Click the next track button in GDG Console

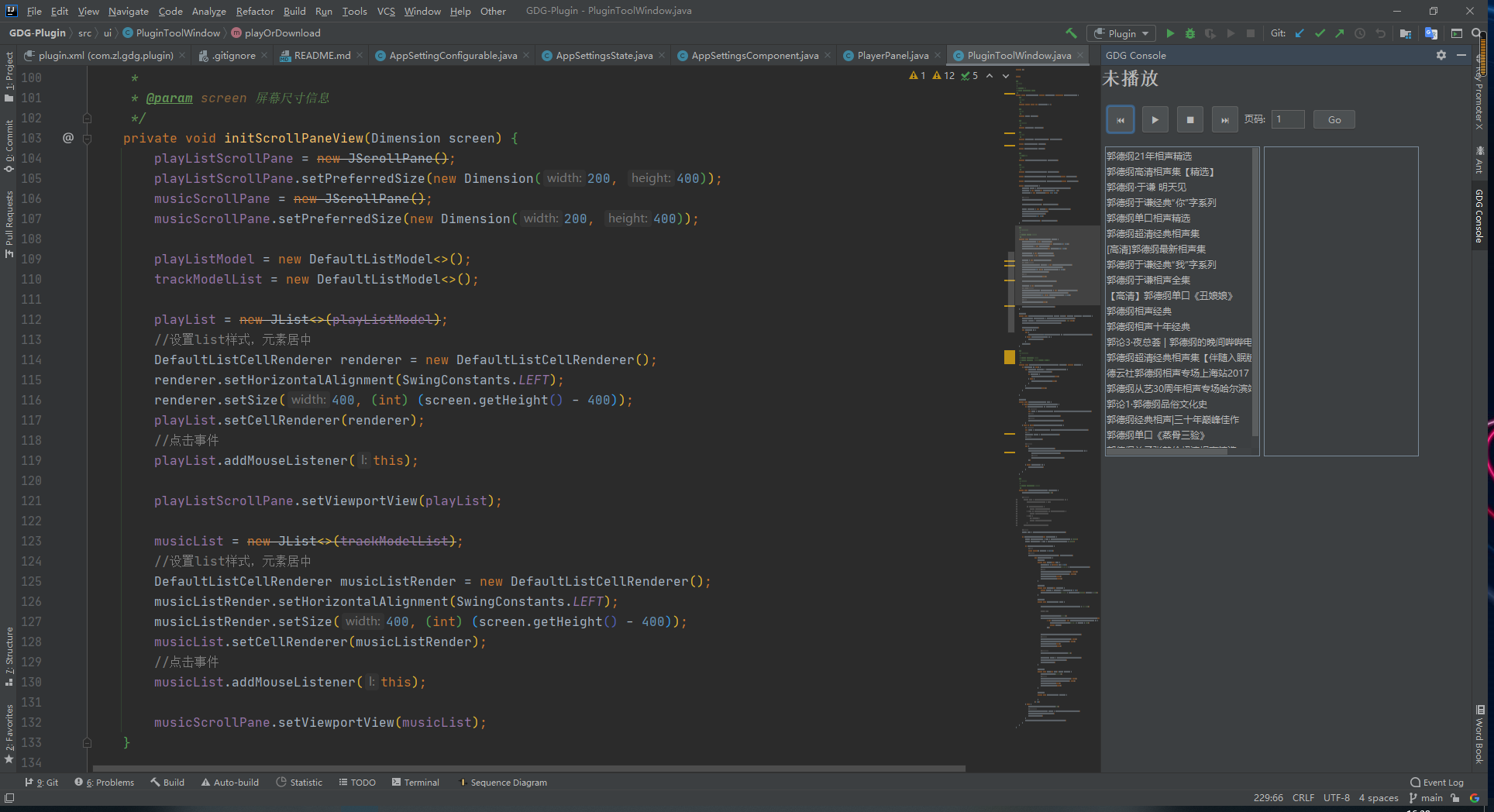pyautogui.click(x=1225, y=120)
